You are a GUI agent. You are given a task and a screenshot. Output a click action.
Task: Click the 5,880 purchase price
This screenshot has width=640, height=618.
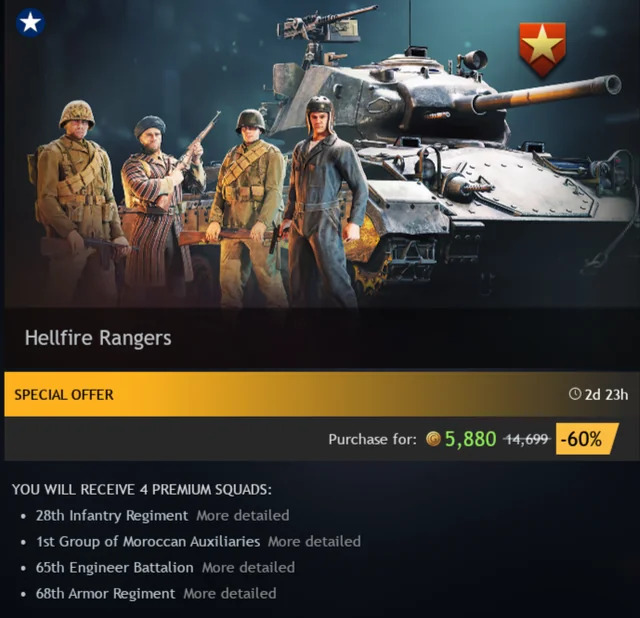click(x=471, y=439)
